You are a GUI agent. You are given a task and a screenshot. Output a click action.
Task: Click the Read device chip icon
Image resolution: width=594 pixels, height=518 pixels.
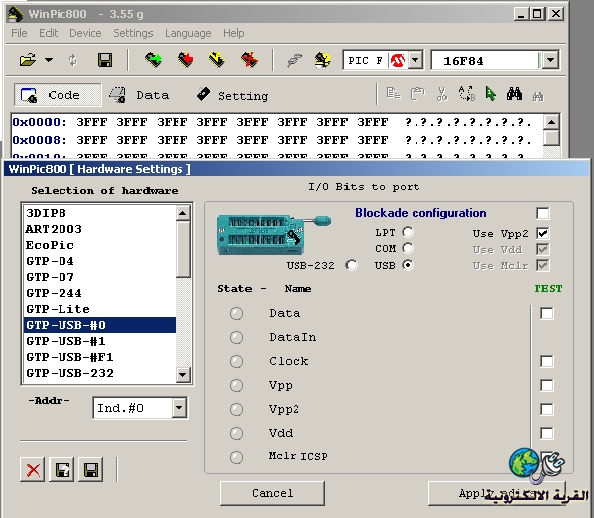click(153, 60)
